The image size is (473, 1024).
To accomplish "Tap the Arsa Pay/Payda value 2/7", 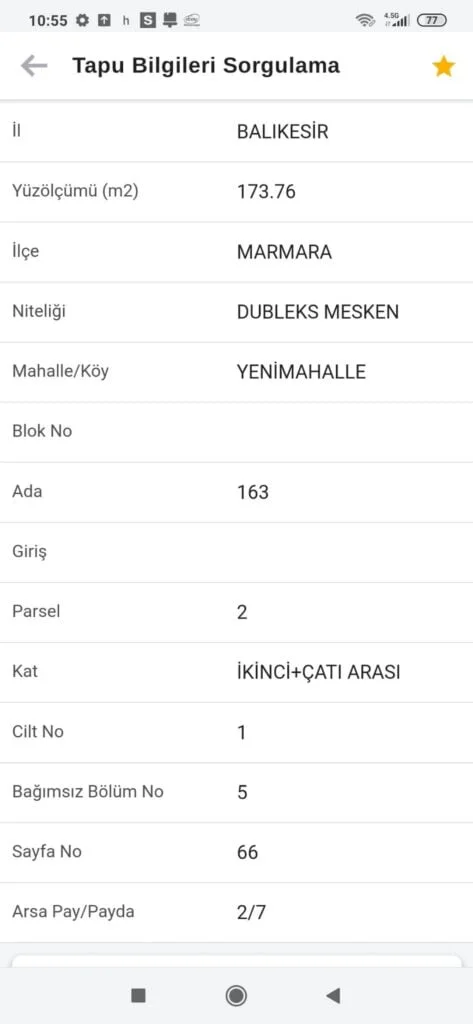I will 252,912.
